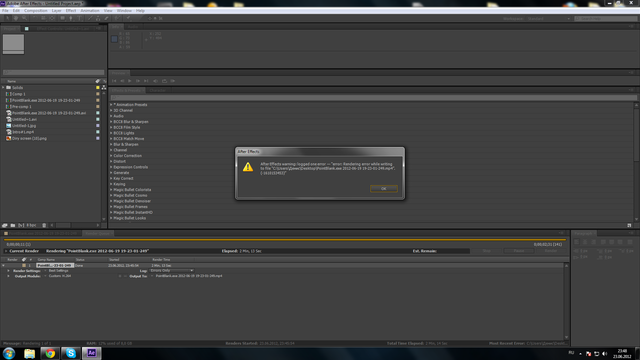Select the Selection arrow tool
This screenshot has width=640, height=360.
point(8,18)
